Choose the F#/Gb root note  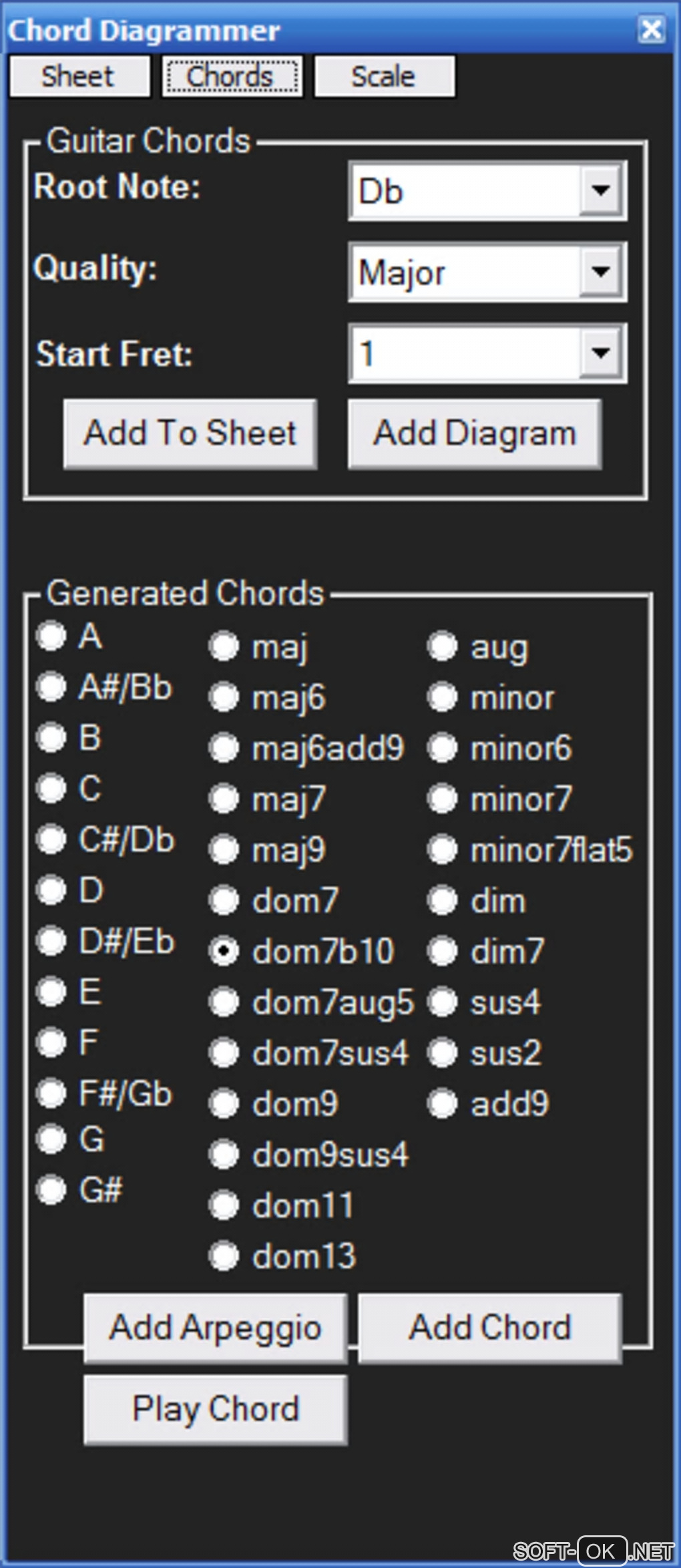tap(52, 1093)
